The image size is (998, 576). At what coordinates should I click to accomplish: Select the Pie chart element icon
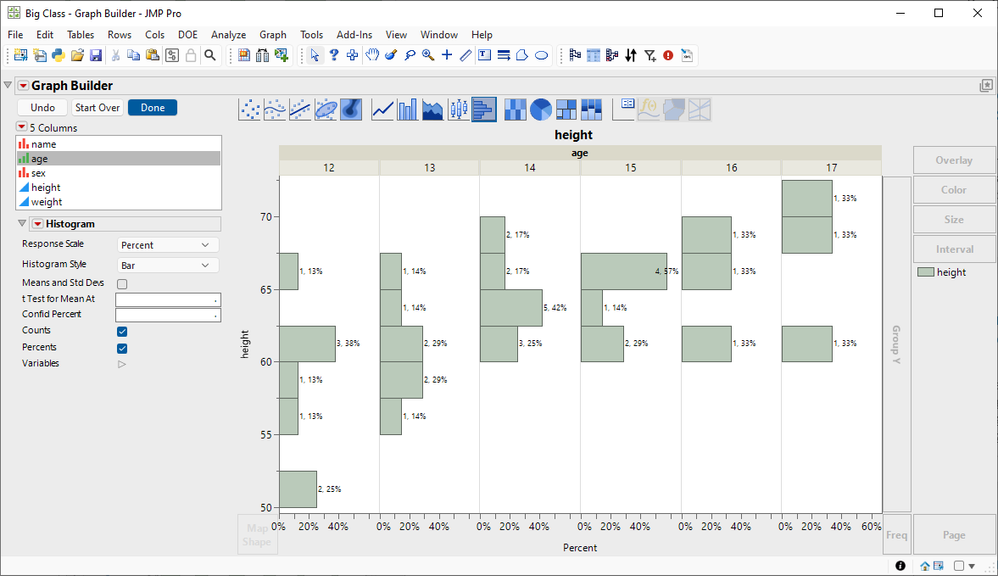pyautogui.click(x=540, y=110)
